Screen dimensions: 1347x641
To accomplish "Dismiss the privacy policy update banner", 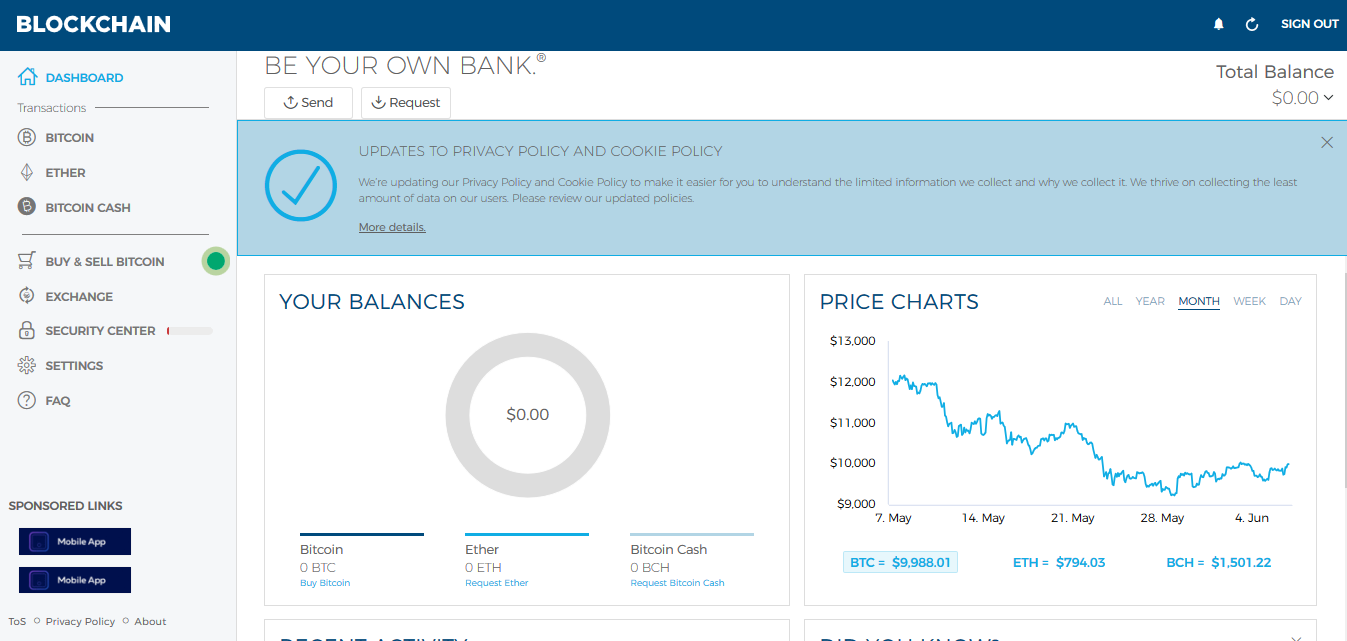I will coord(1327,143).
